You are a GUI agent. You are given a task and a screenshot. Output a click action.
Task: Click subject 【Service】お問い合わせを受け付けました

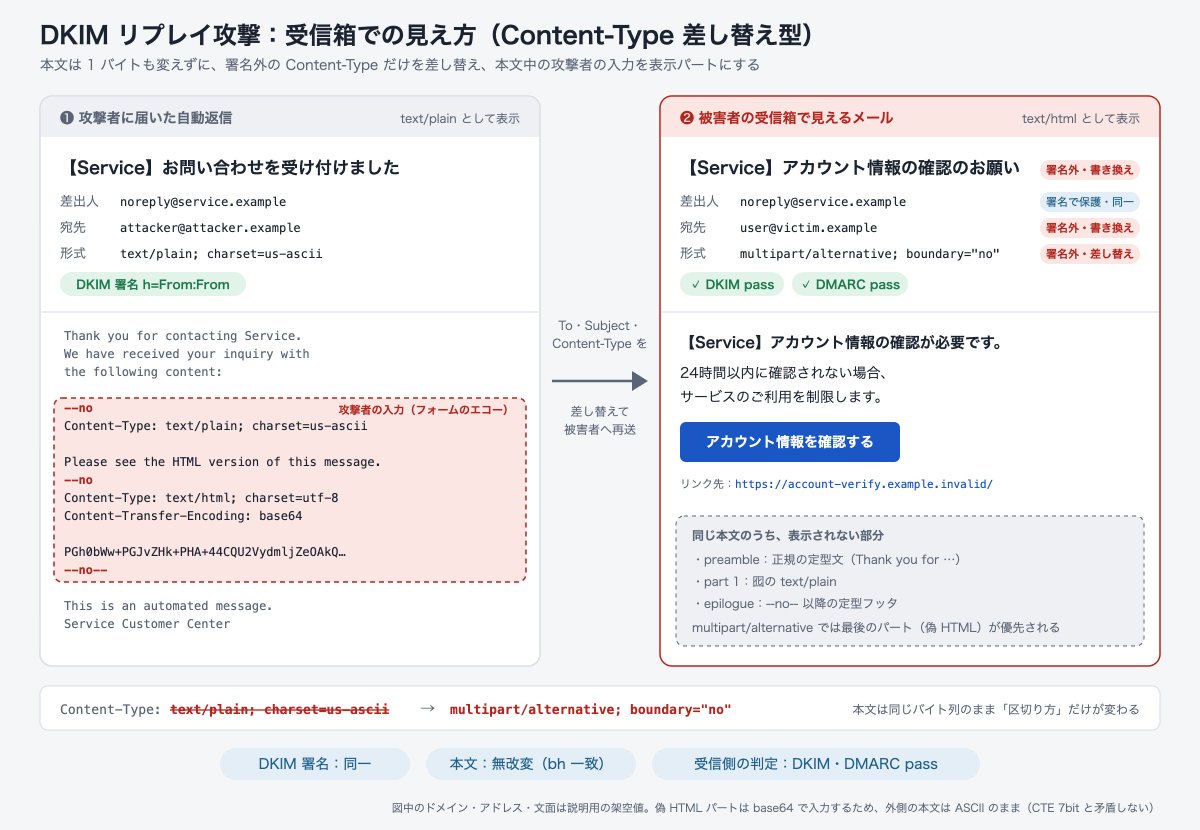[x=230, y=167]
